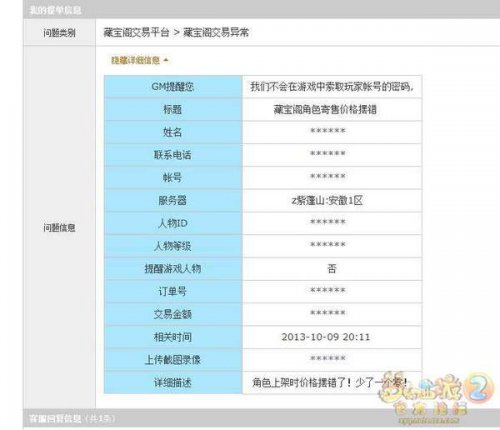The height and width of the screenshot is (430, 500).
Task: Click the 问题类别 label cell
Action: pos(59,33)
